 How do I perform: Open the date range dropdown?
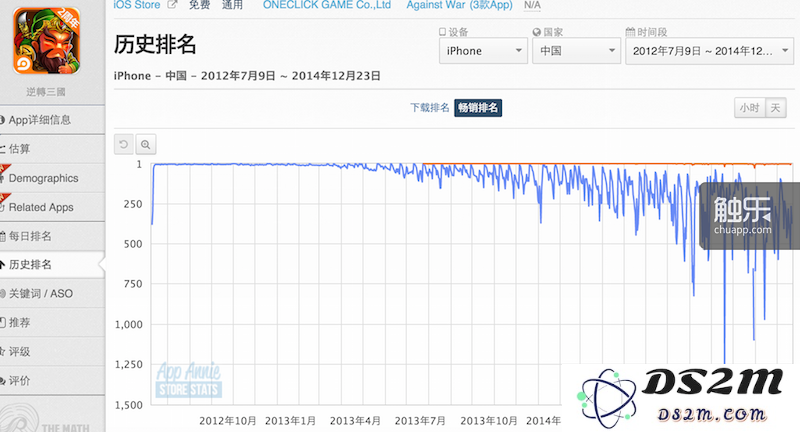pos(710,50)
